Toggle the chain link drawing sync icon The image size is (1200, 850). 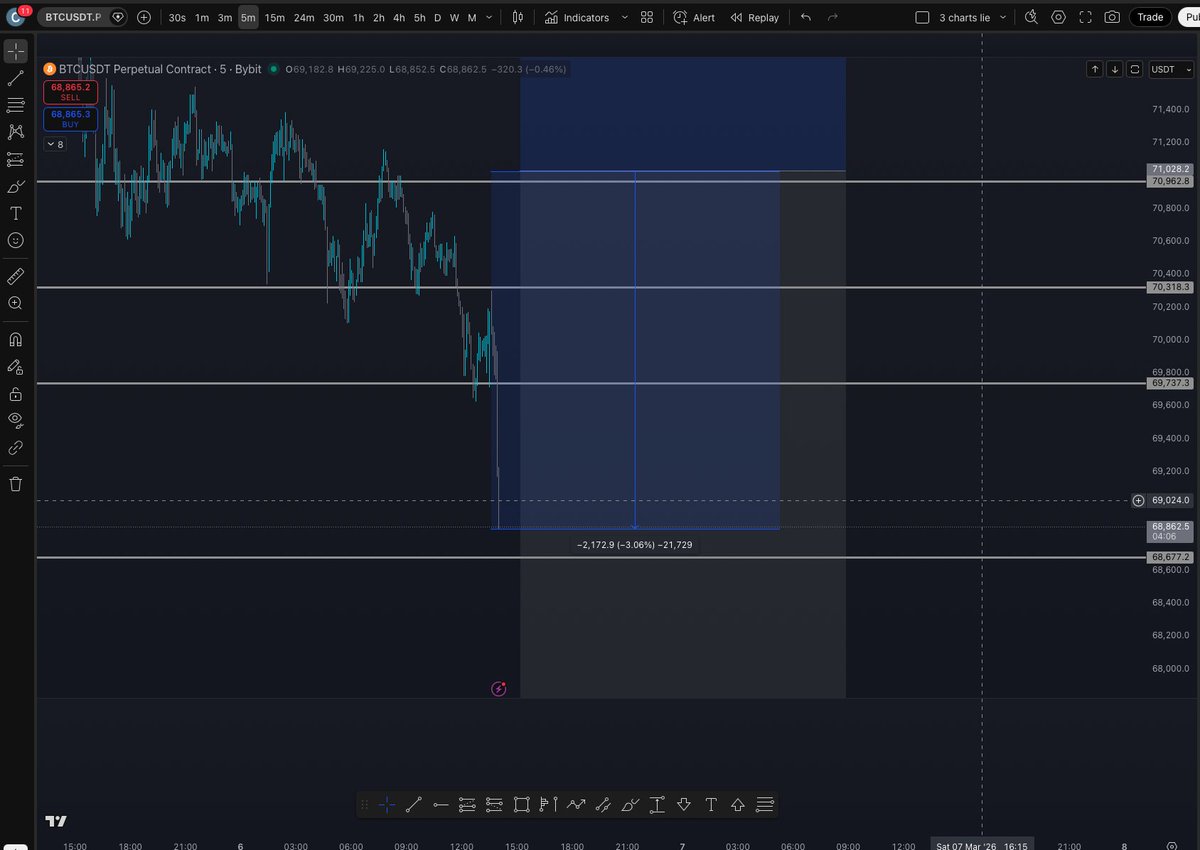[16, 448]
